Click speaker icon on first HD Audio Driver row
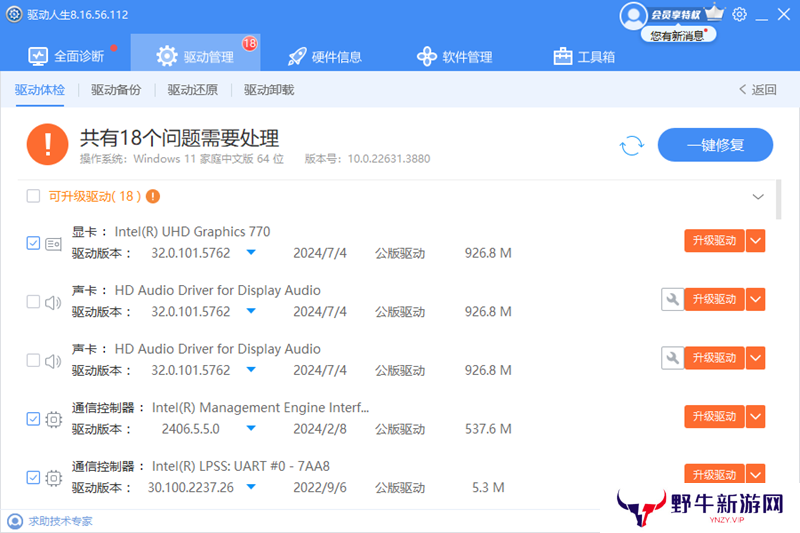 [x=53, y=303]
